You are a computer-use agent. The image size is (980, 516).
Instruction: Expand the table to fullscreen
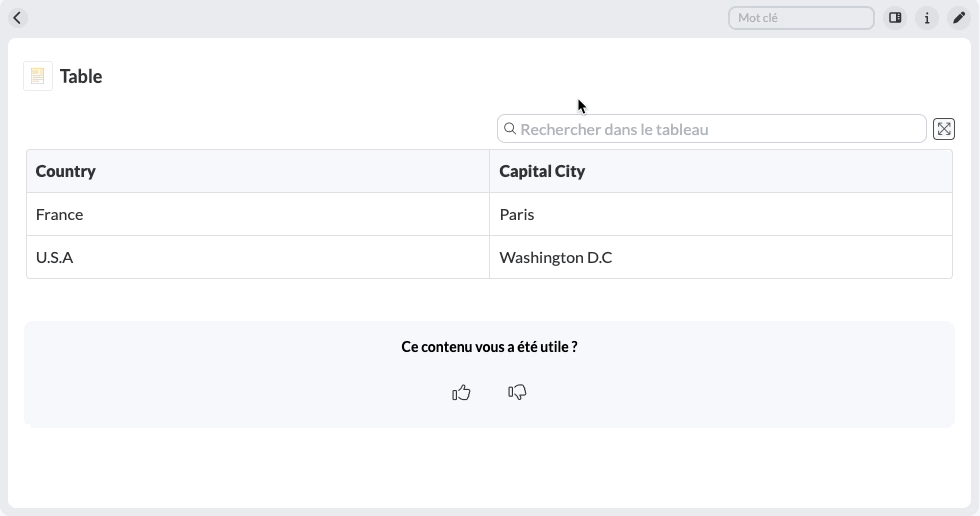click(943, 129)
